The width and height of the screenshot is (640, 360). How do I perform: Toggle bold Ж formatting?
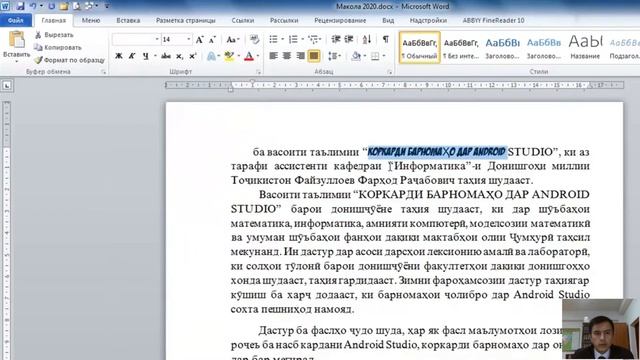click(119, 56)
